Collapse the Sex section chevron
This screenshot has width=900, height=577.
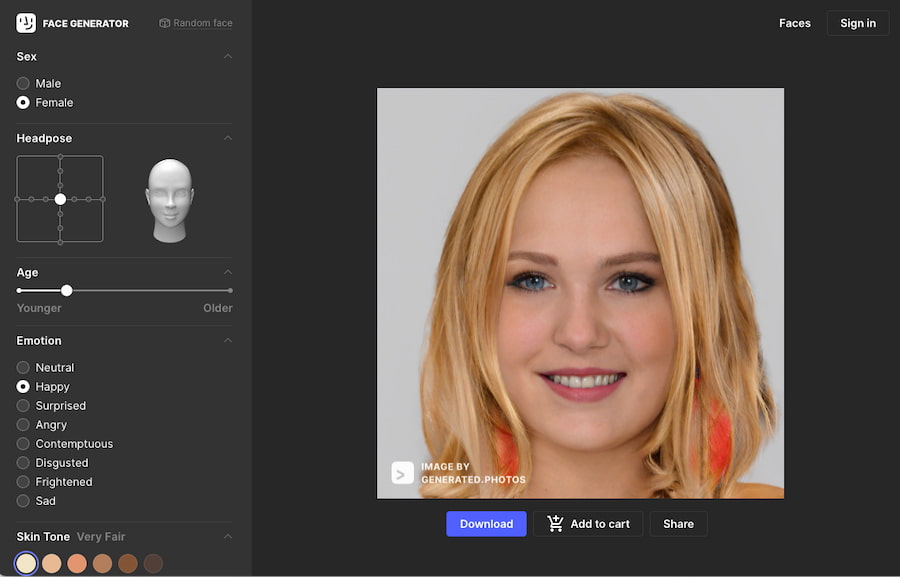click(x=228, y=57)
